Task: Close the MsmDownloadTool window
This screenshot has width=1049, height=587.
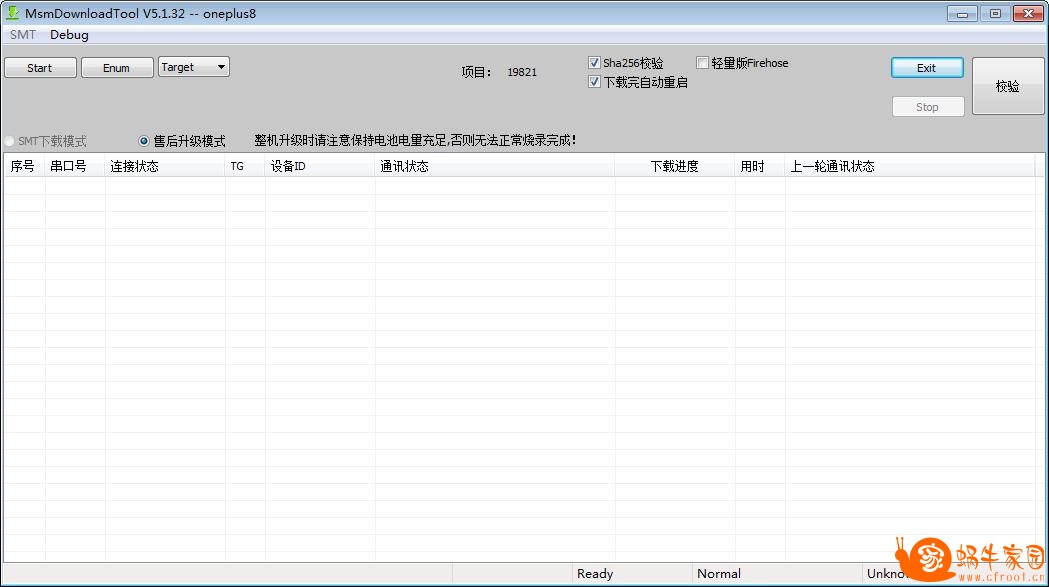Action: point(1028,13)
